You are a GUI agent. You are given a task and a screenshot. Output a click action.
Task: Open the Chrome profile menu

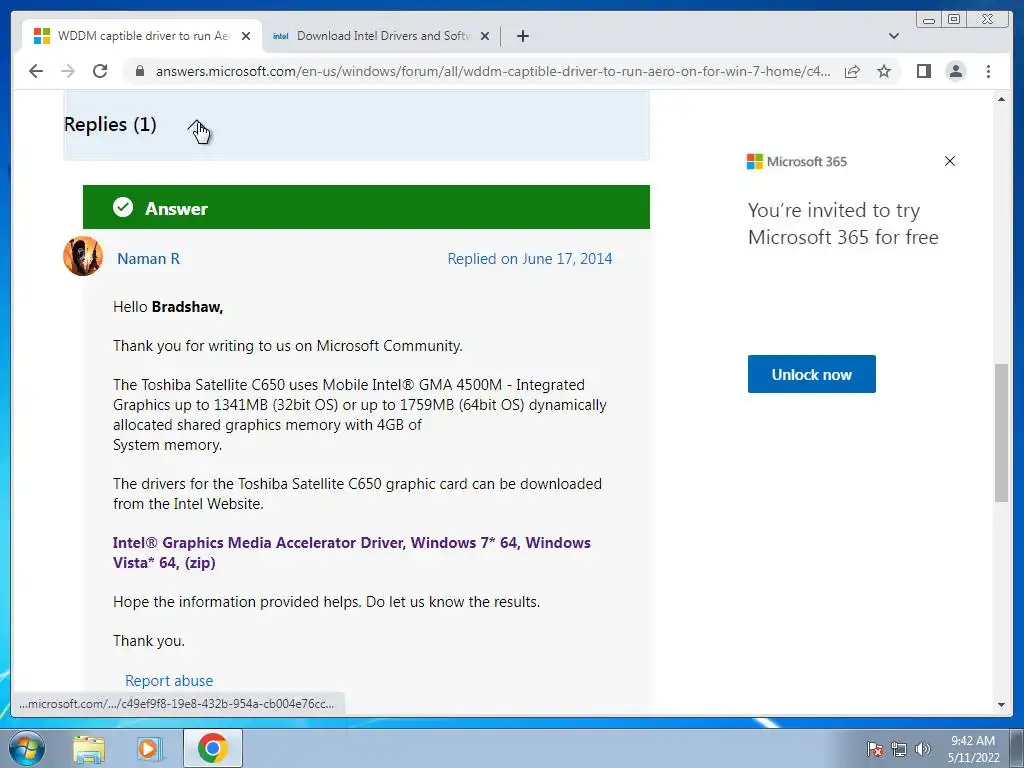pos(956,71)
